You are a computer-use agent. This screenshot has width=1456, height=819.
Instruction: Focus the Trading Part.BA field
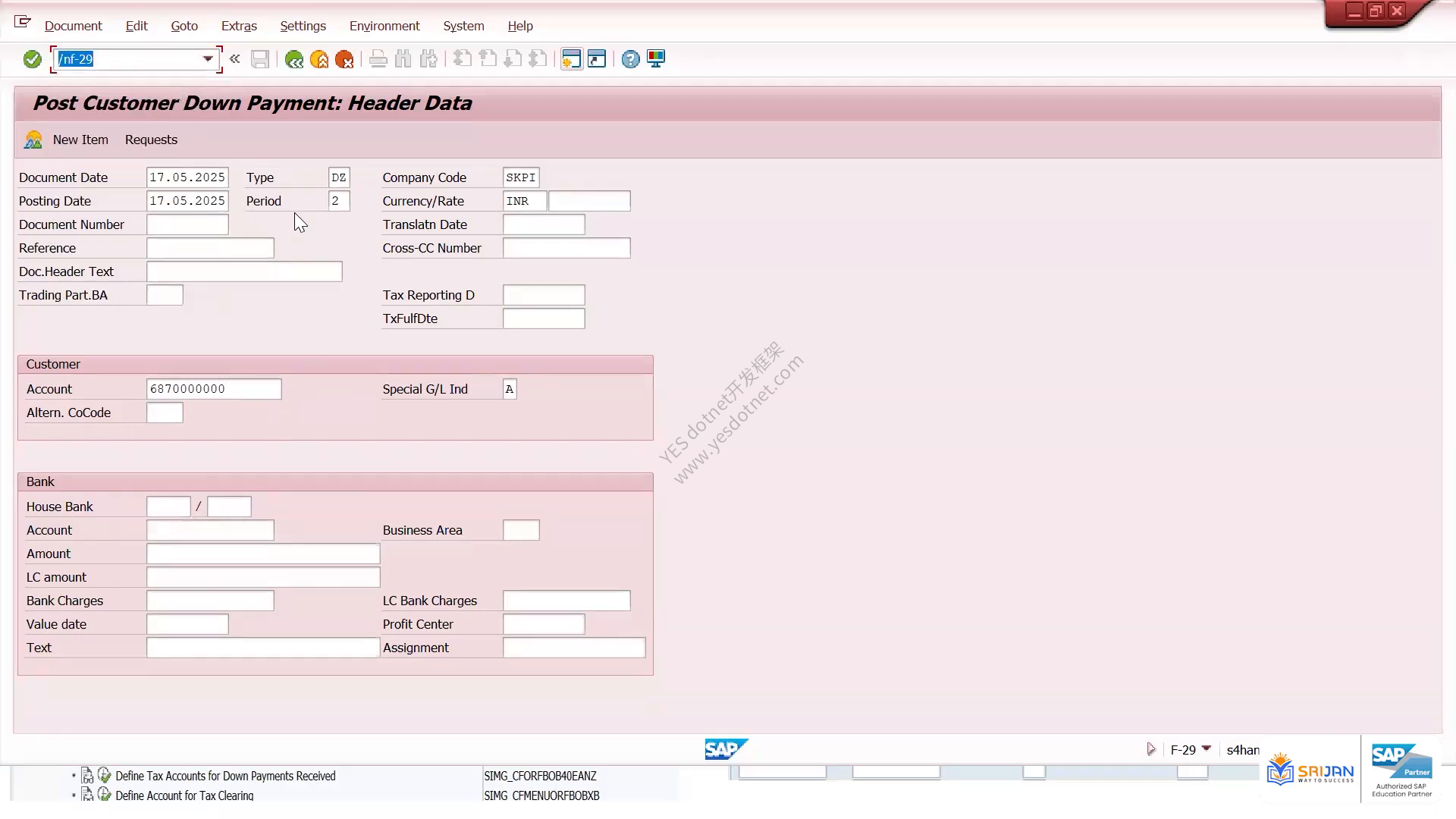[165, 295]
